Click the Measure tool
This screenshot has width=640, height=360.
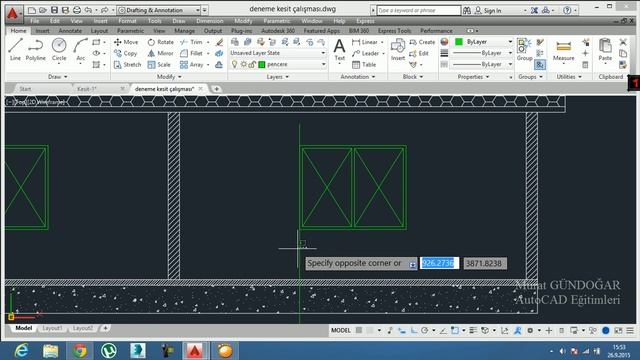(x=563, y=50)
